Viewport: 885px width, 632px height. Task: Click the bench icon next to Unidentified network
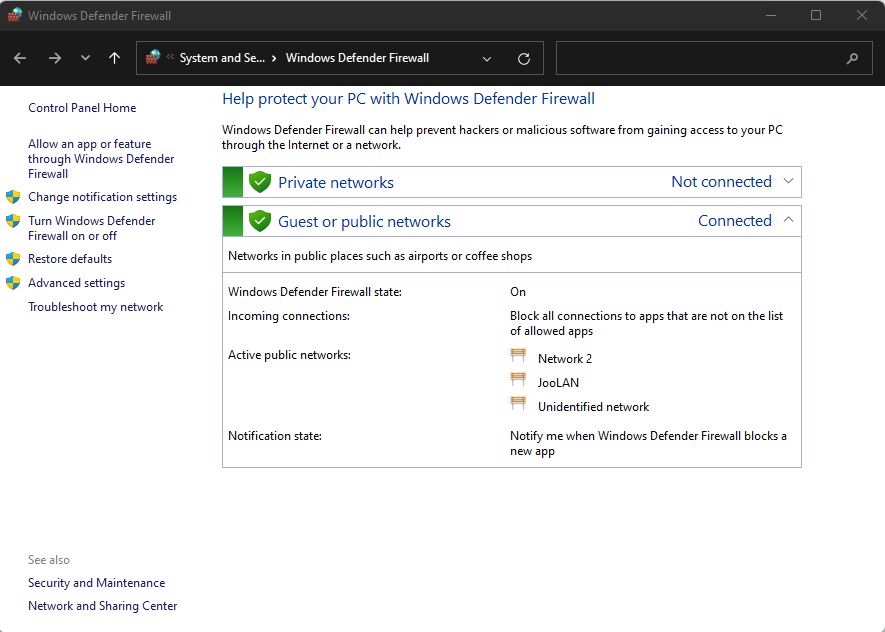tap(518, 403)
